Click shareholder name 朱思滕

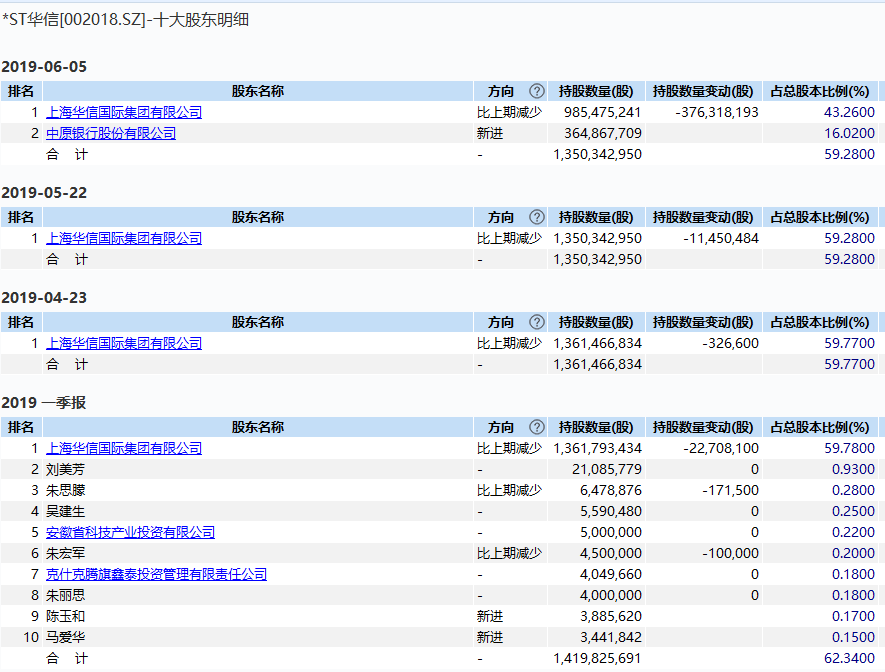click(65, 490)
